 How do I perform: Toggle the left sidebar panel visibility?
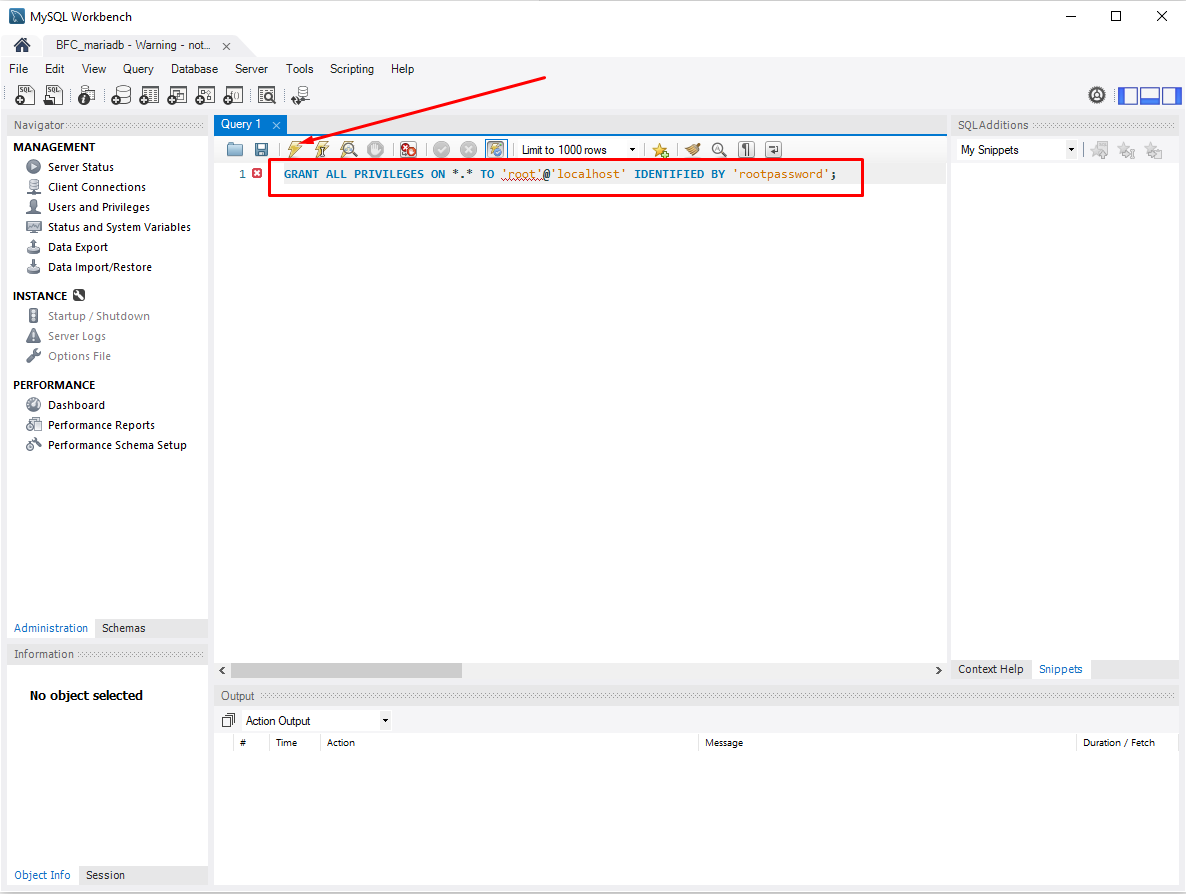coord(1129,95)
